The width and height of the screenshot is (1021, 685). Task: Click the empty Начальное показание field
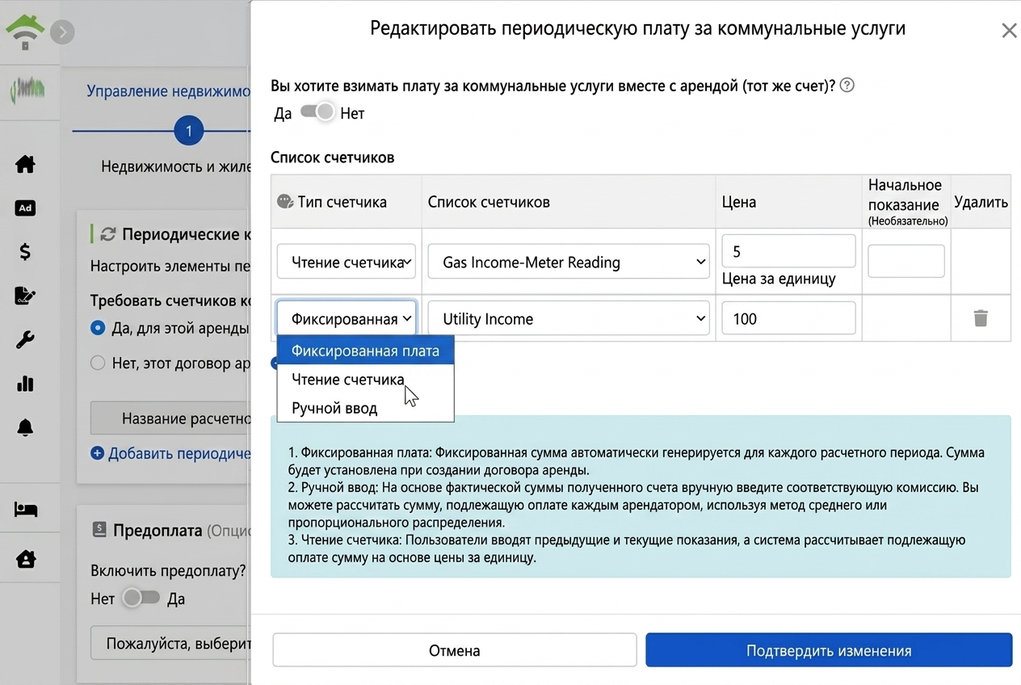pos(906,260)
